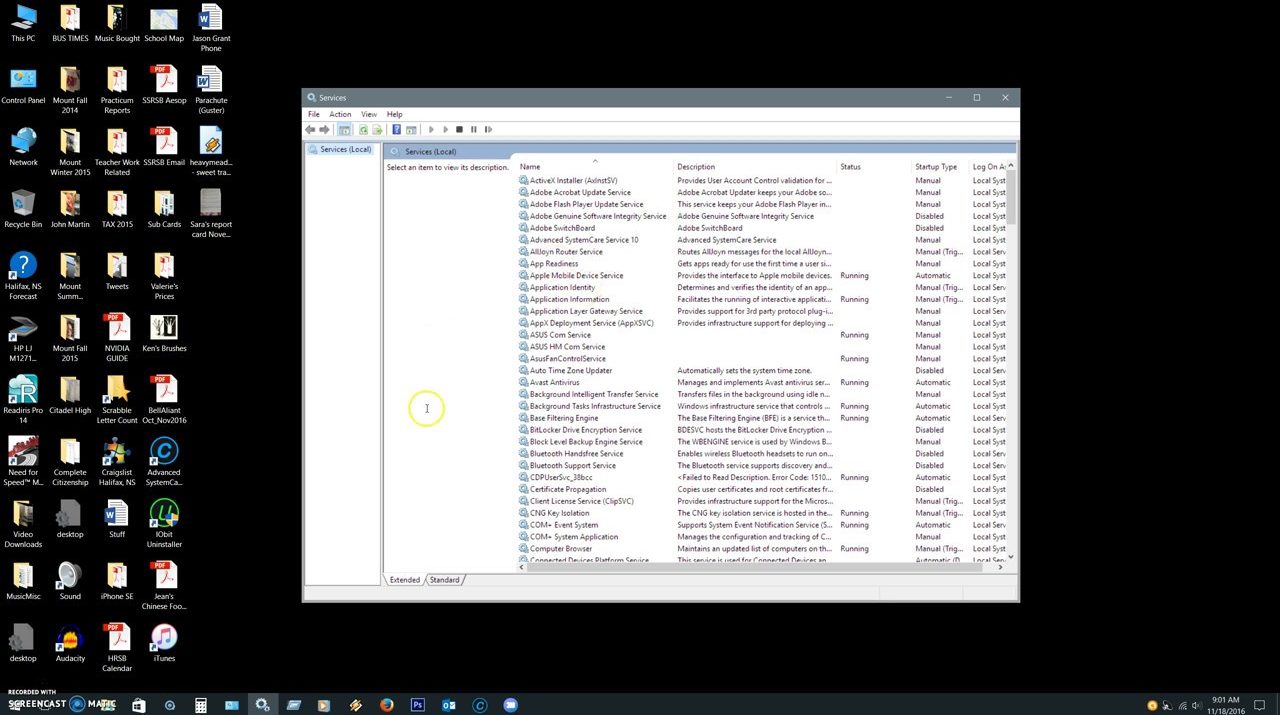Open the Action menu
The image size is (1280, 715).
click(340, 114)
